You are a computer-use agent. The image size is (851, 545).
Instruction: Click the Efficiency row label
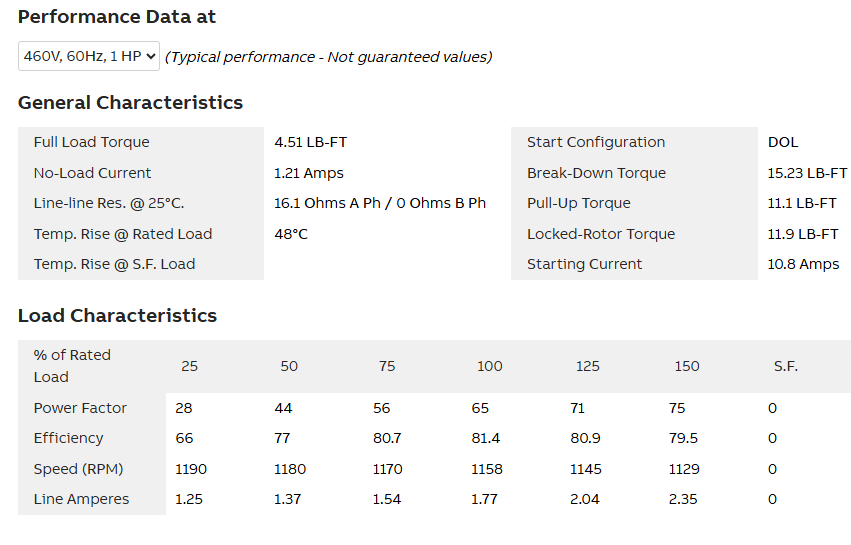click(x=68, y=438)
